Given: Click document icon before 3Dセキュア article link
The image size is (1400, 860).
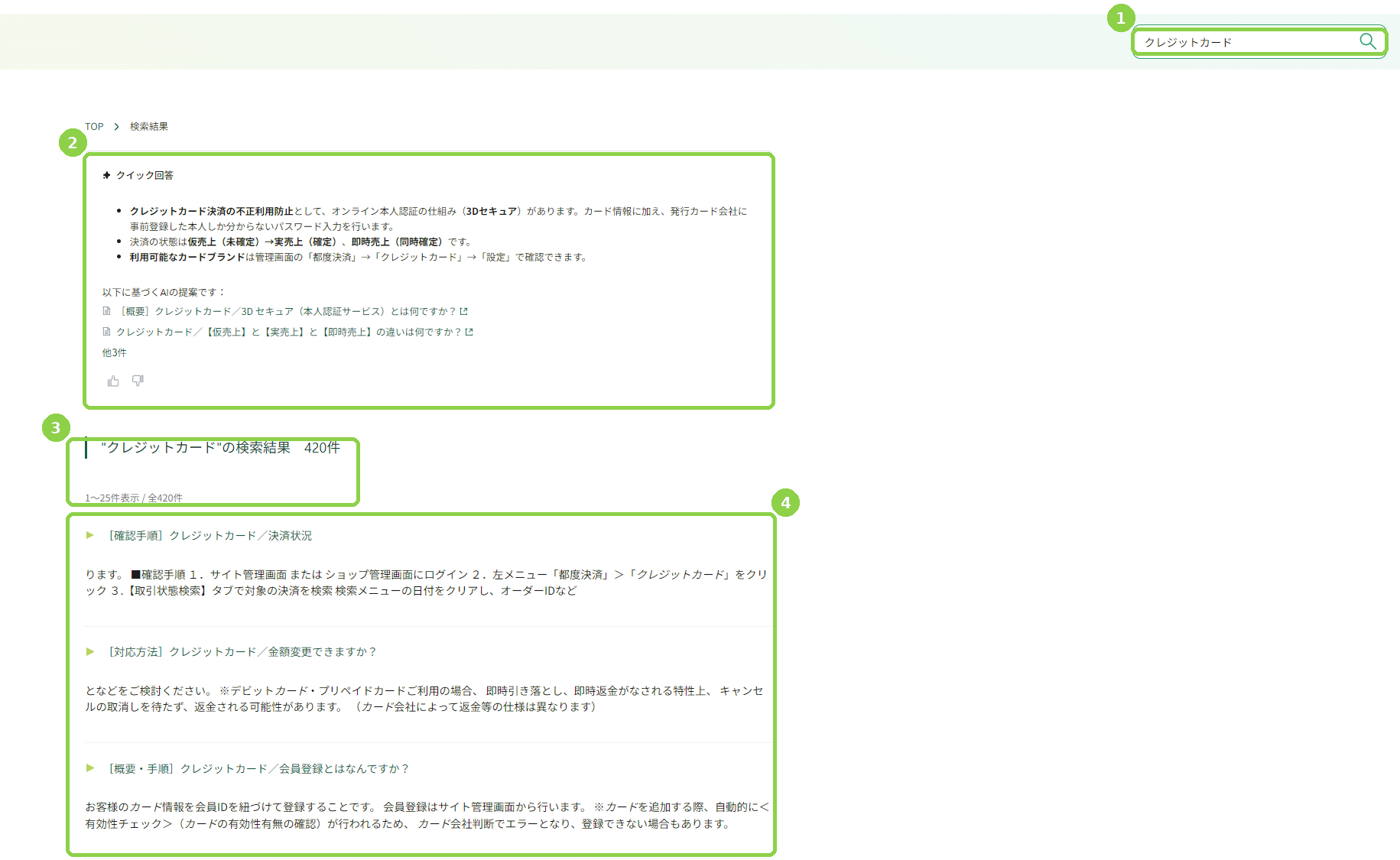Looking at the screenshot, I should (x=106, y=311).
